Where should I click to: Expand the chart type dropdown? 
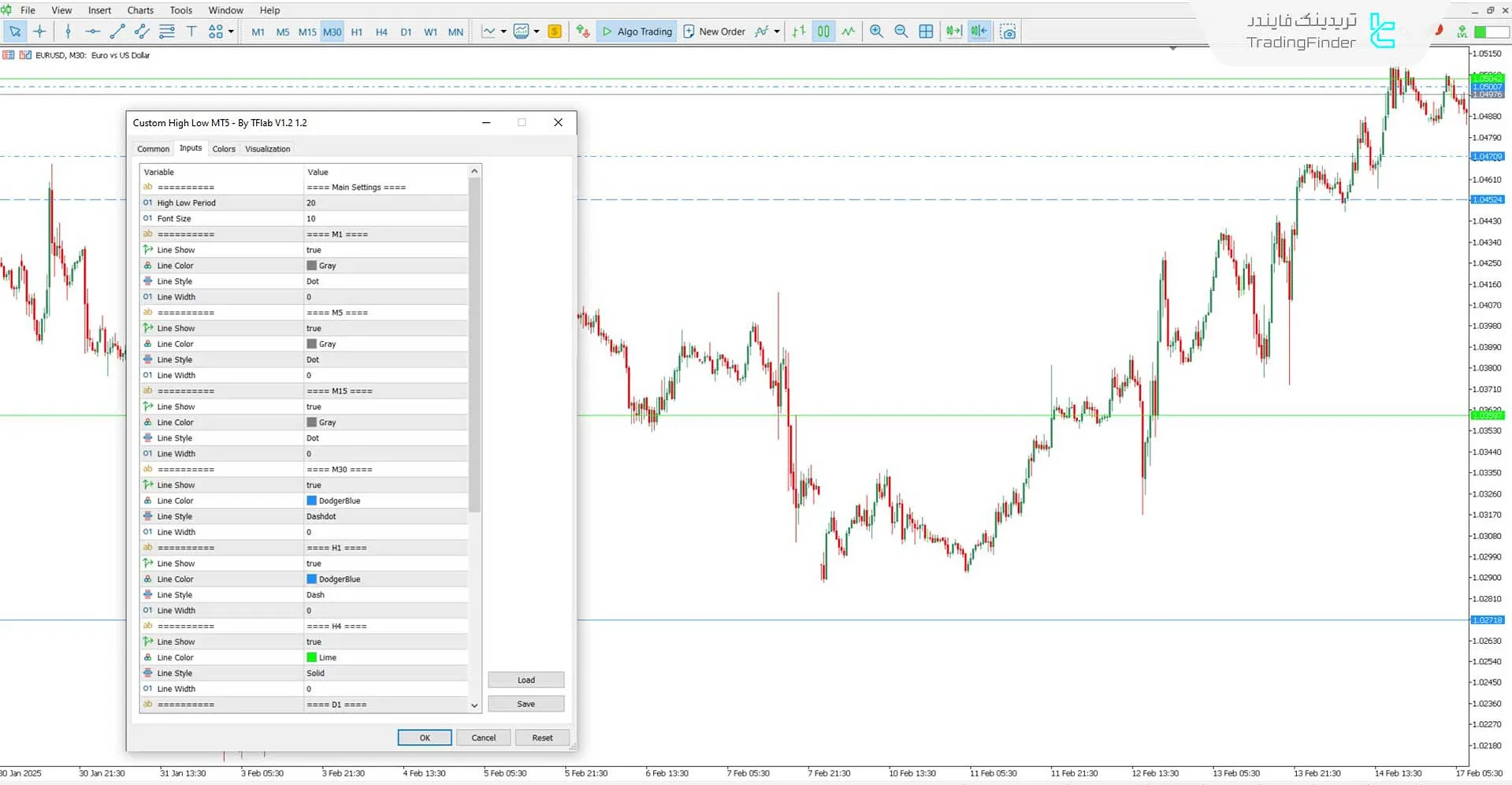click(537, 32)
